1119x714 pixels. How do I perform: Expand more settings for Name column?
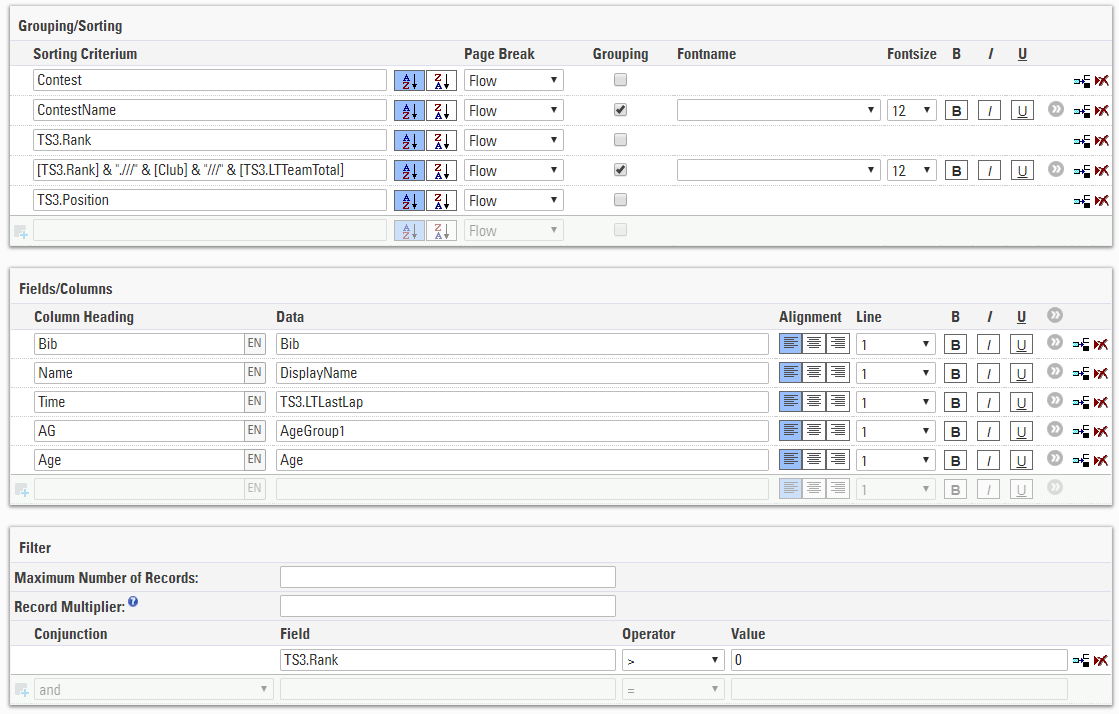pos(1054,372)
